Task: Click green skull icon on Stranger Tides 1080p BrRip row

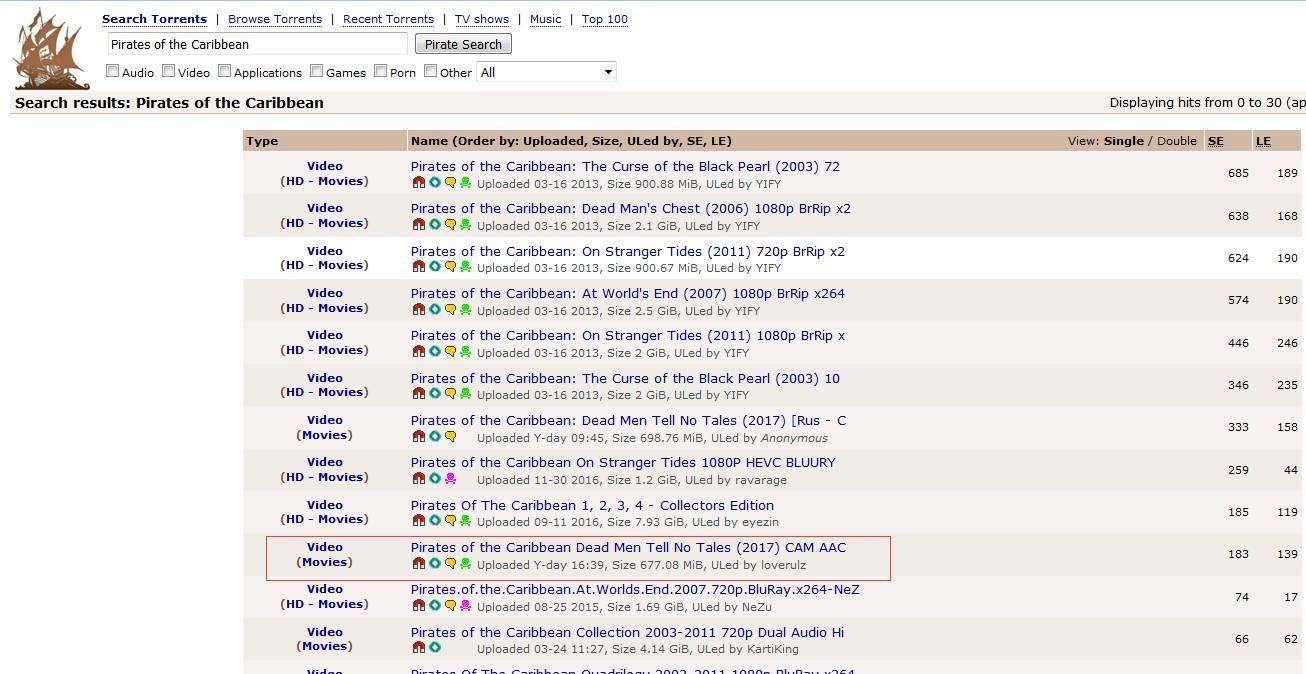Action: click(x=465, y=352)
